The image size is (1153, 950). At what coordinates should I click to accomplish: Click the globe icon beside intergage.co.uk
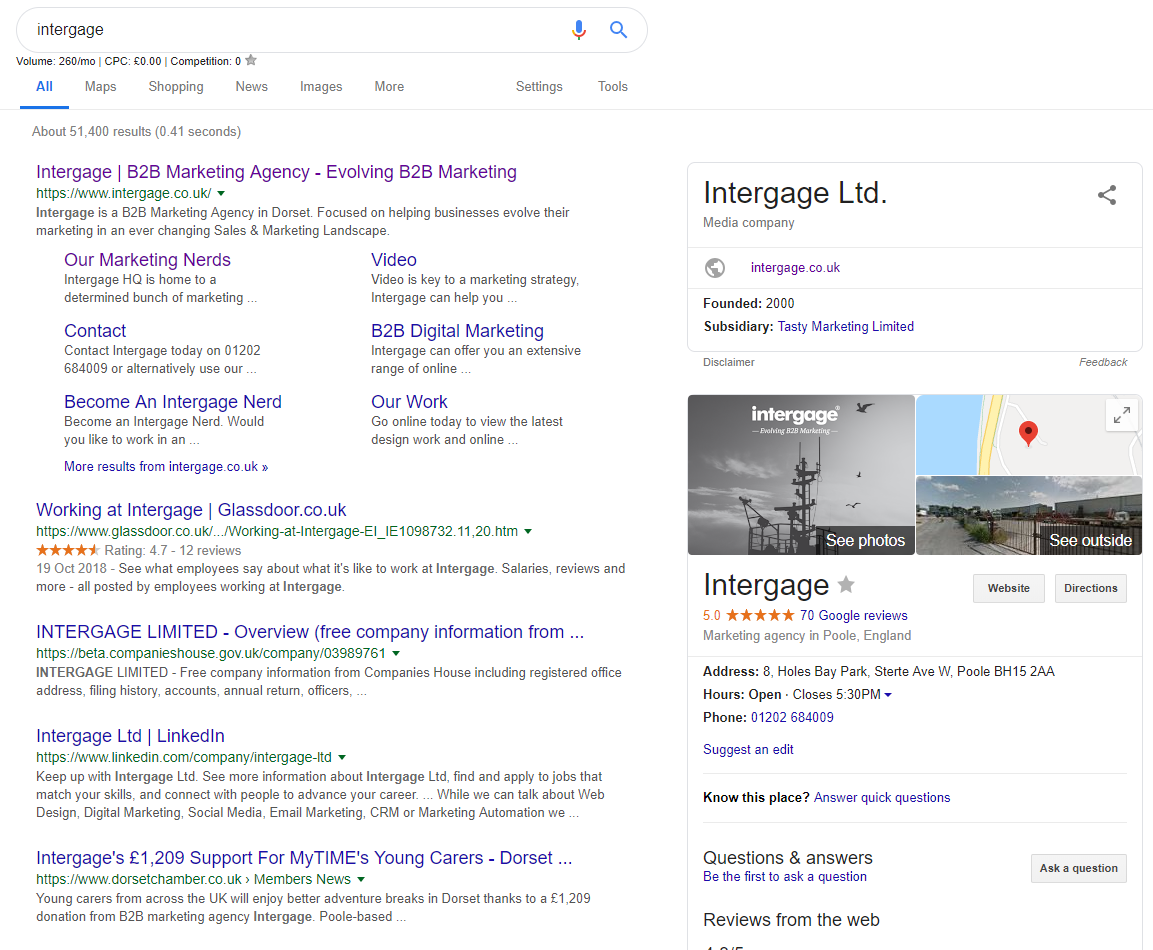point(715,268)
